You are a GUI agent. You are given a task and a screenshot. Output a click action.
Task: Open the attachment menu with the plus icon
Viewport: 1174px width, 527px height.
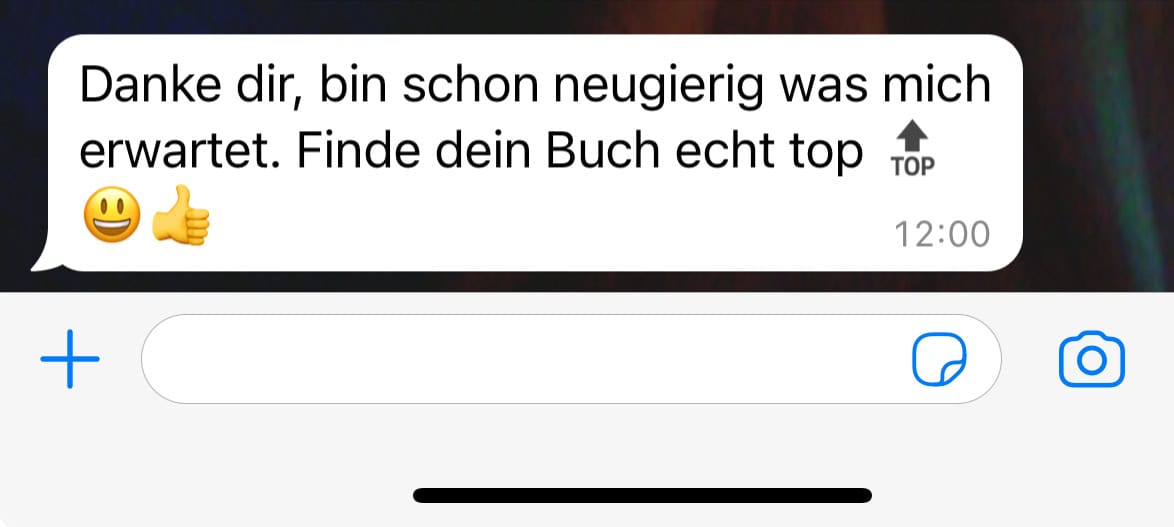pyautogui.click(x=70, y=359)
